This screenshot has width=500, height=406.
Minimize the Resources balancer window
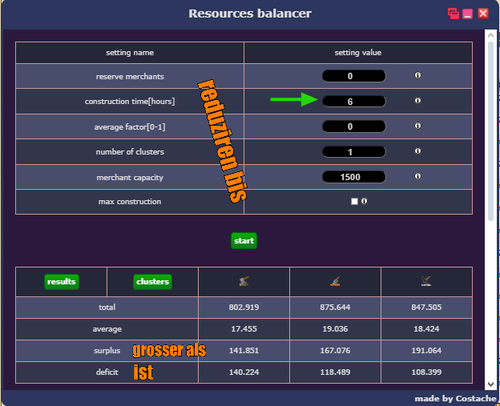tap(468, 14)
